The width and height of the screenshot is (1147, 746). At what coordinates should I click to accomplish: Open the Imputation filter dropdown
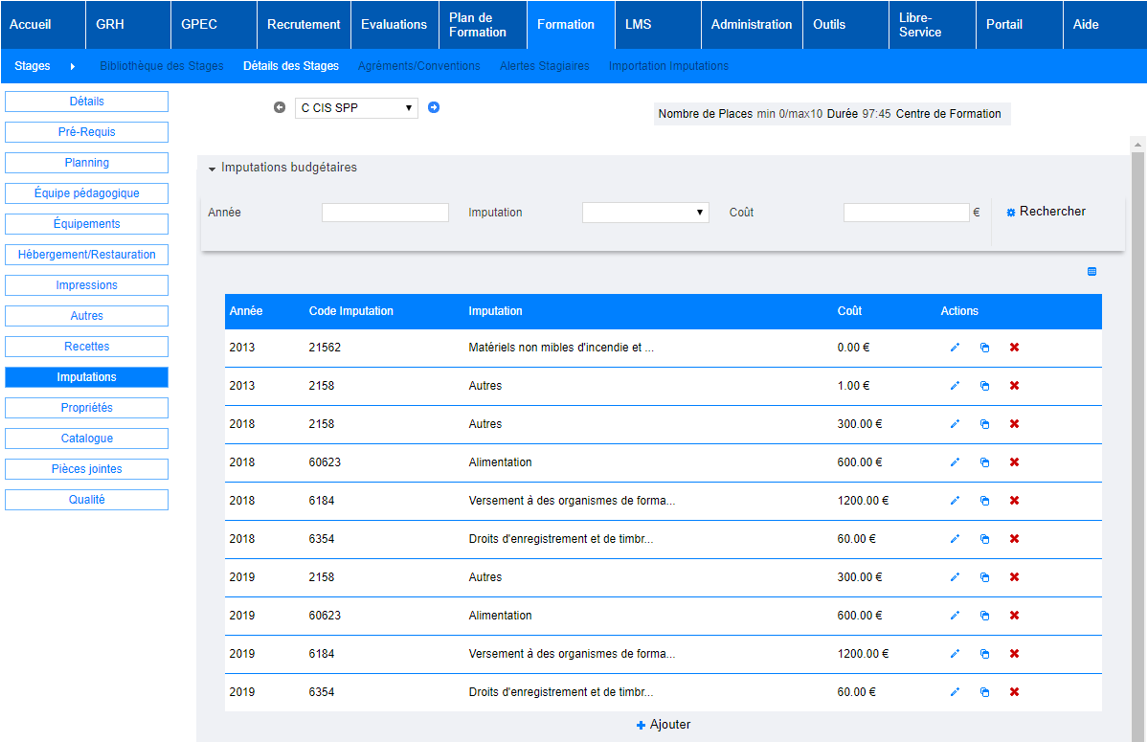[645, 212]
